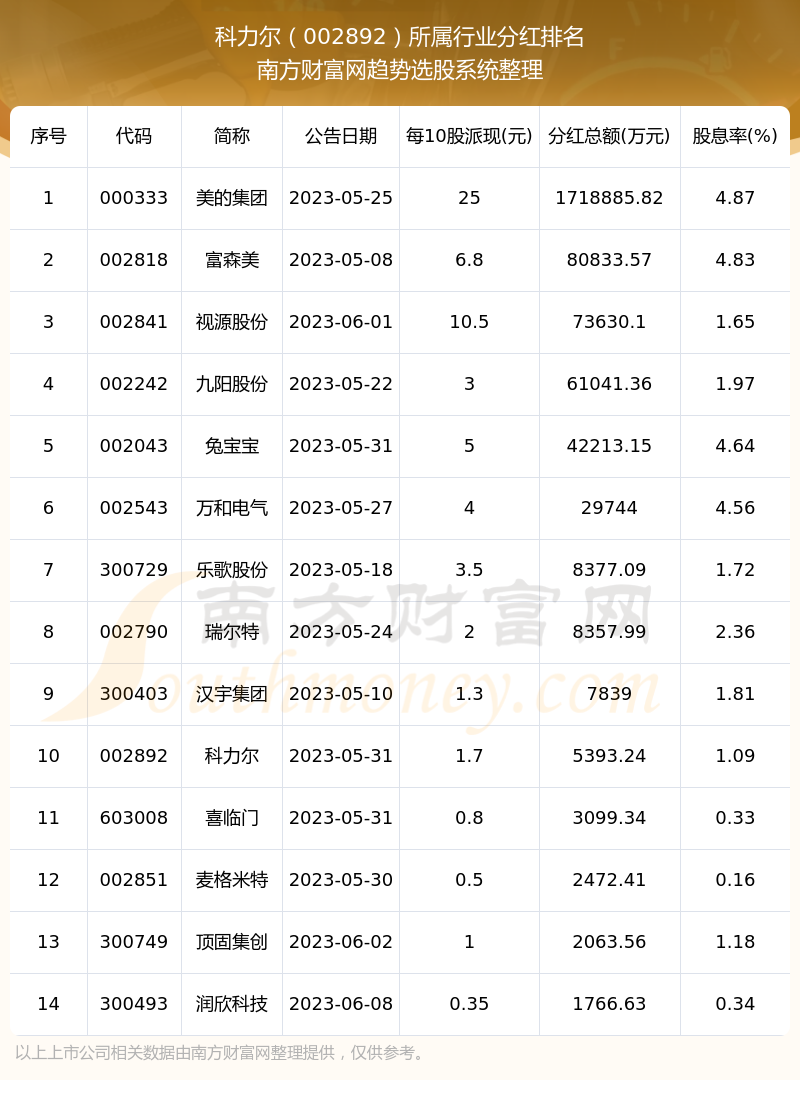This screenshot has width=800, height=1102.
Task: Click the subtitle 南方财富网趋势选股系统整理
Action: (399, 70)
